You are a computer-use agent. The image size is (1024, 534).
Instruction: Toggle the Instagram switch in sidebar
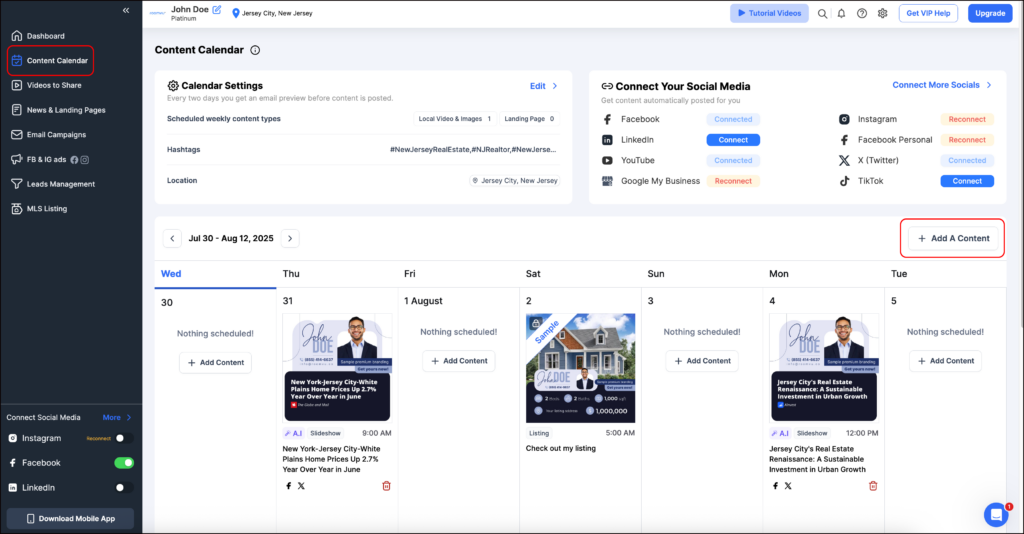point(124,438)
